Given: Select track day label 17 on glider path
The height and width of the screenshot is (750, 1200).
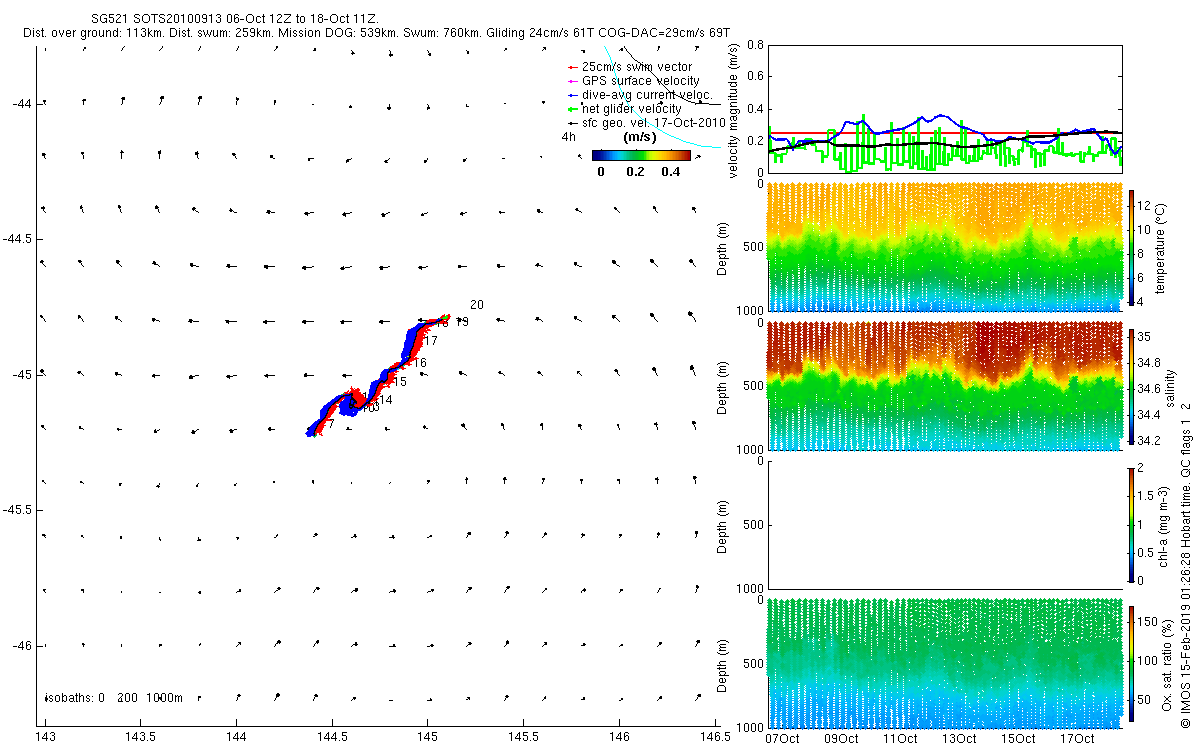Looking at the screenshot, I should [431, 341].
